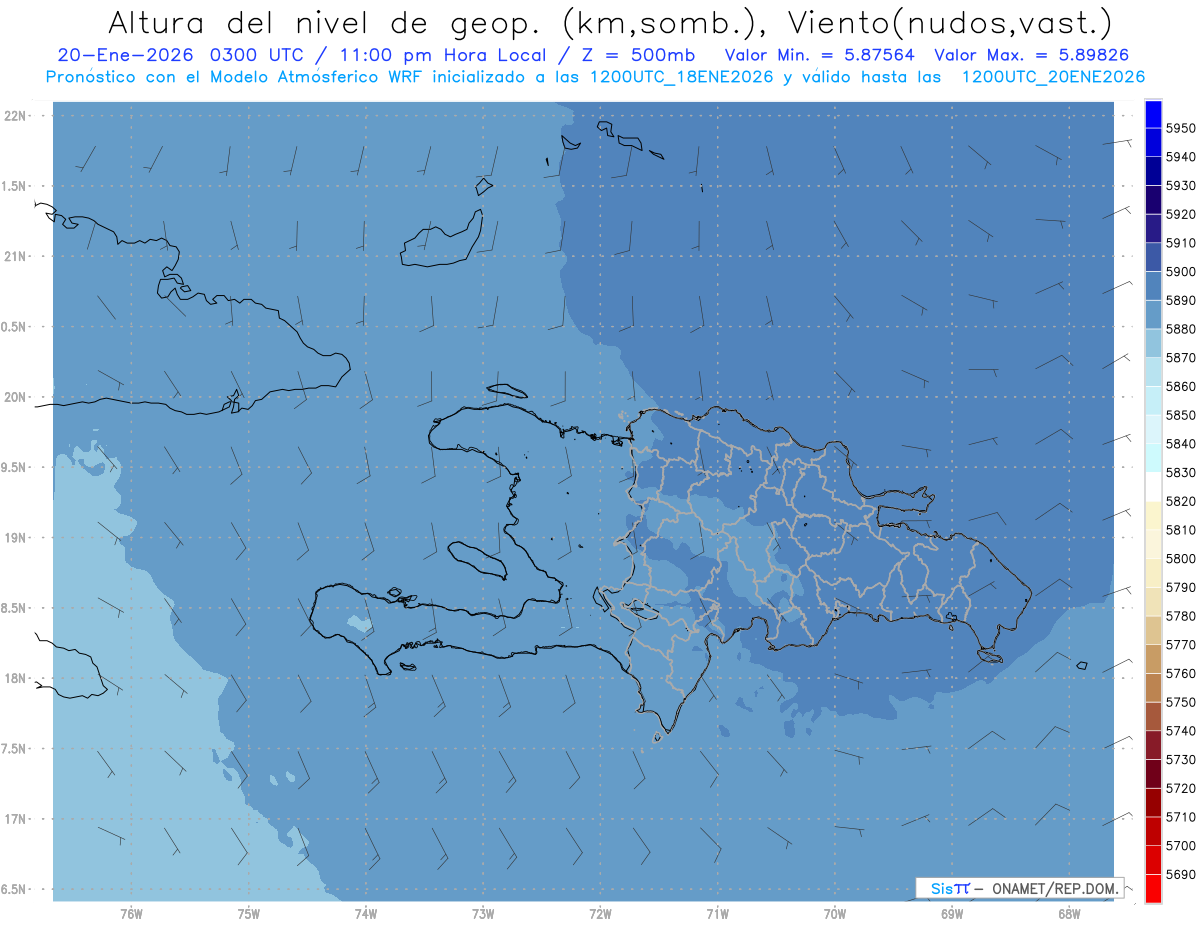This screenshot has width=1200, height=927.
Task: Pick the swatch between 5890 and 5880
Action: [1153, 314]
